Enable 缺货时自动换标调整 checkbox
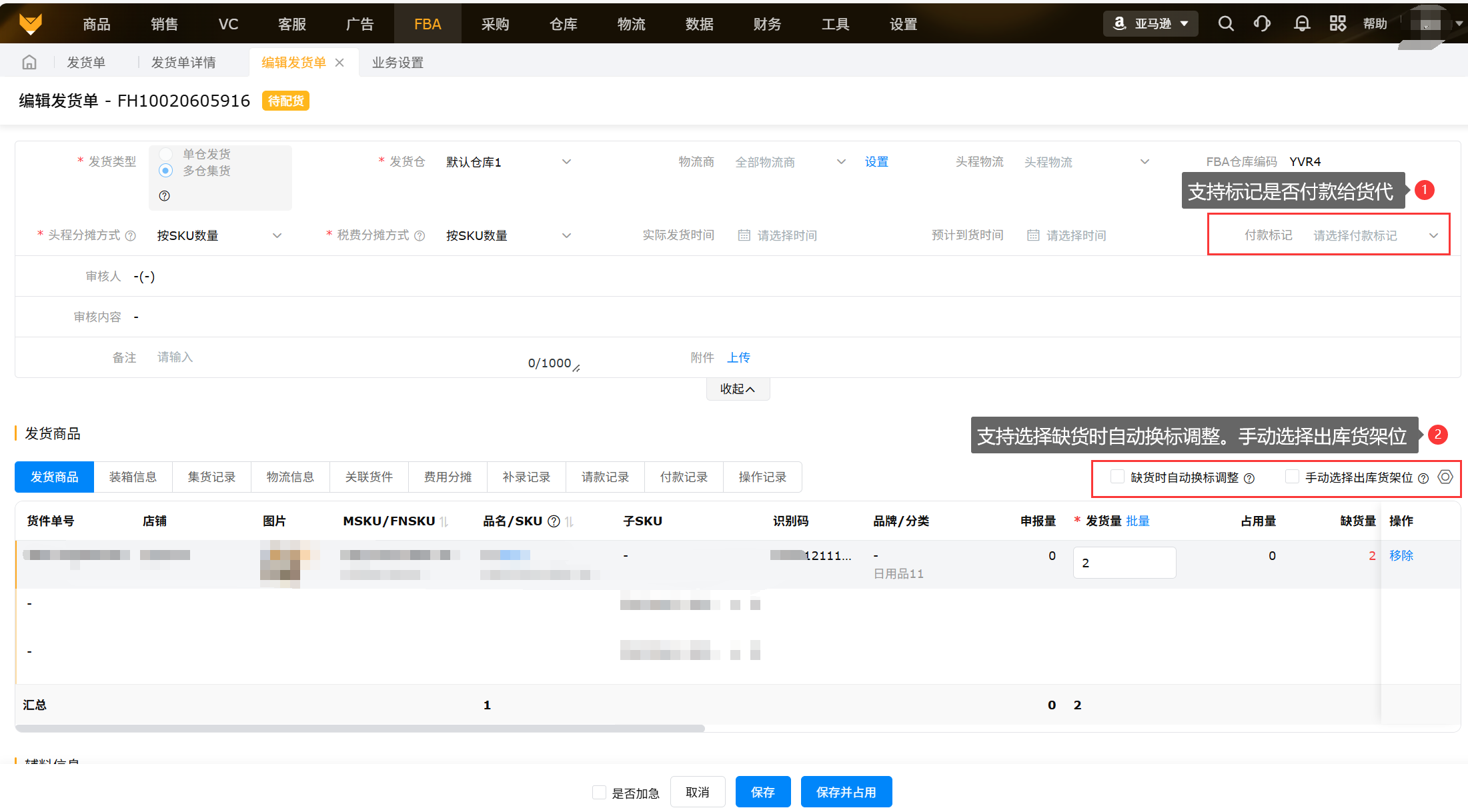 (1117, 477)
